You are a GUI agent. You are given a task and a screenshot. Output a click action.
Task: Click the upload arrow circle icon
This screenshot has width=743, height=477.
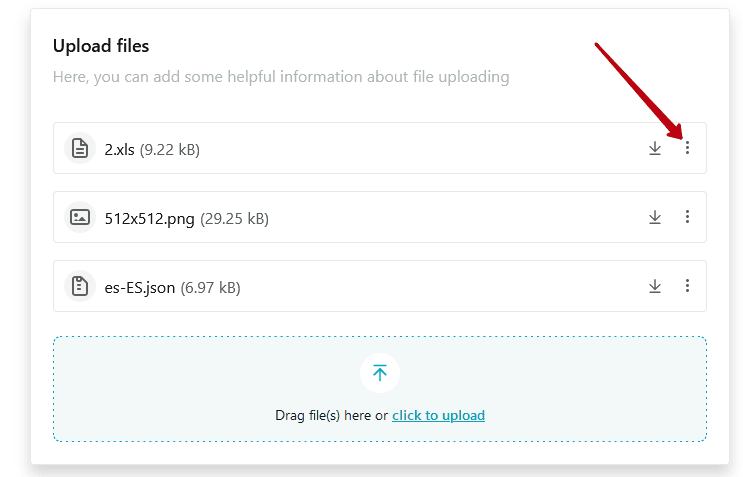coord(380,373)
